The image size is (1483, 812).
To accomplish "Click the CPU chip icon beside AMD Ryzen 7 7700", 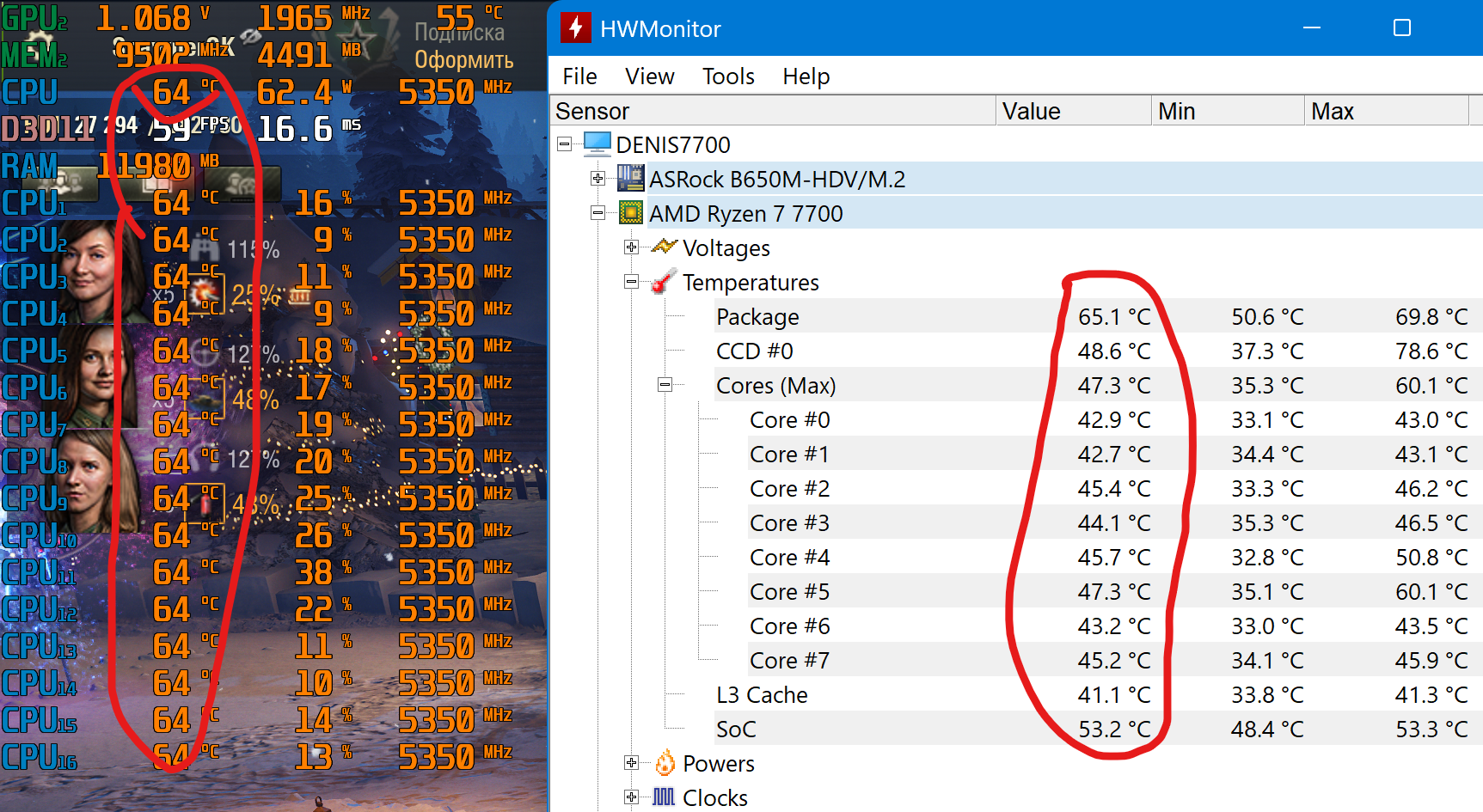I will [631, 213].
